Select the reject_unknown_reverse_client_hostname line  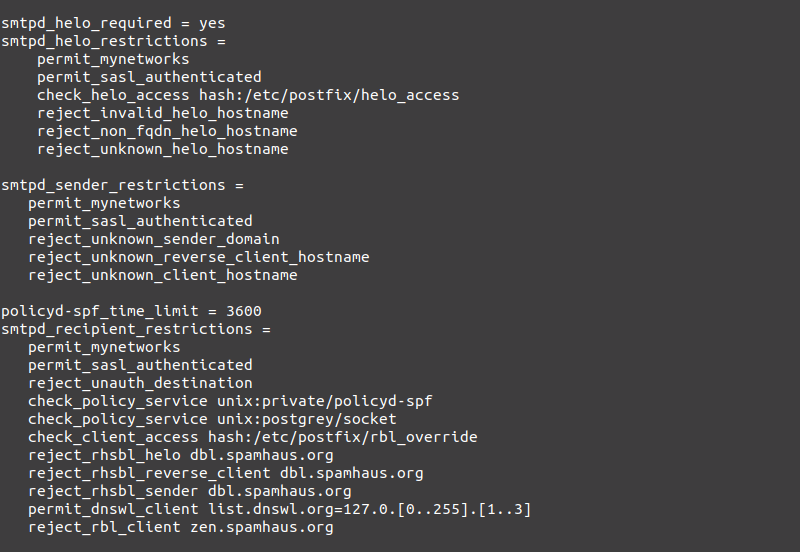198,257
